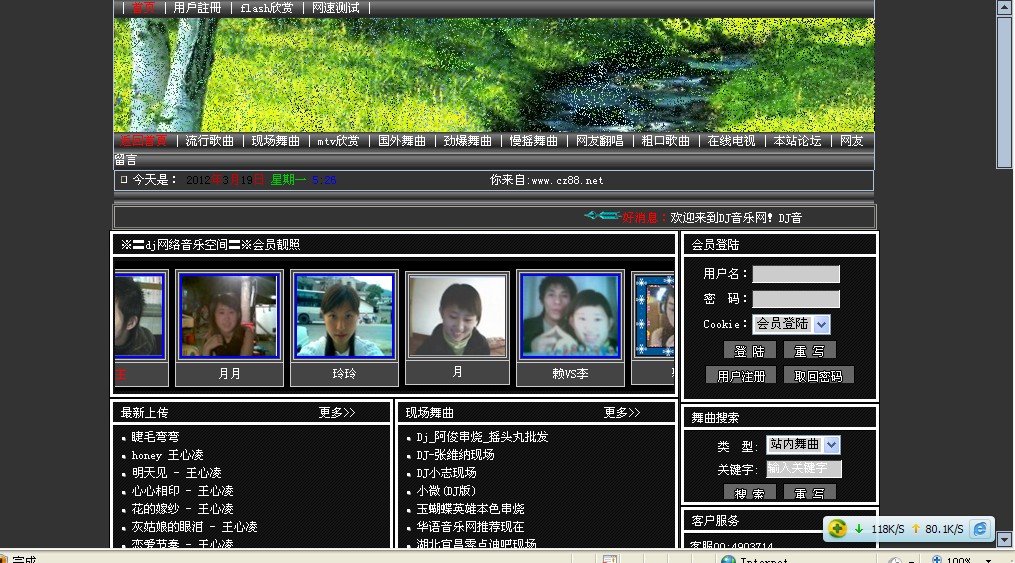Select 粗口歌曲 in navigation bar
Viewport: 1015px width, 563px height.
tap(665, 140)
